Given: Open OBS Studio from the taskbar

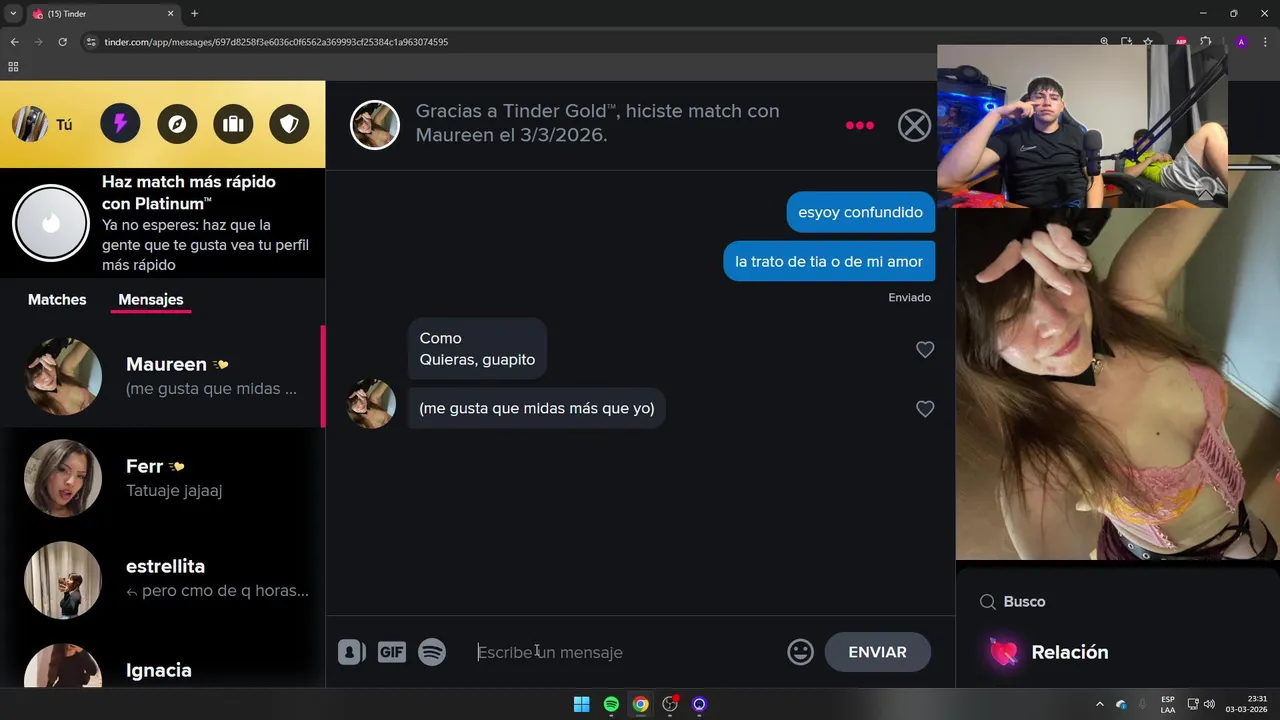Looking at the screenshot, I should pos(670,704).
